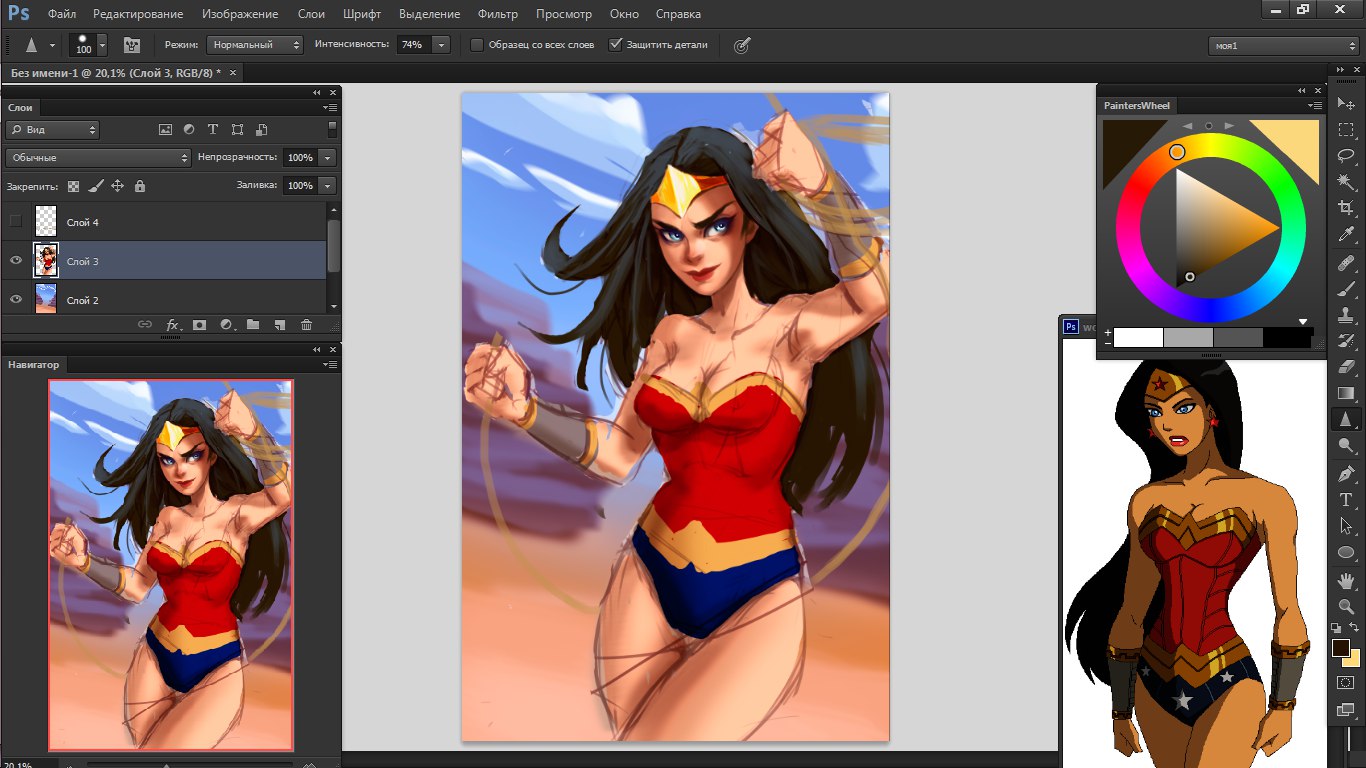
Task: Open blend mode 'Обычные' dropdown
Action: (98, 158)
